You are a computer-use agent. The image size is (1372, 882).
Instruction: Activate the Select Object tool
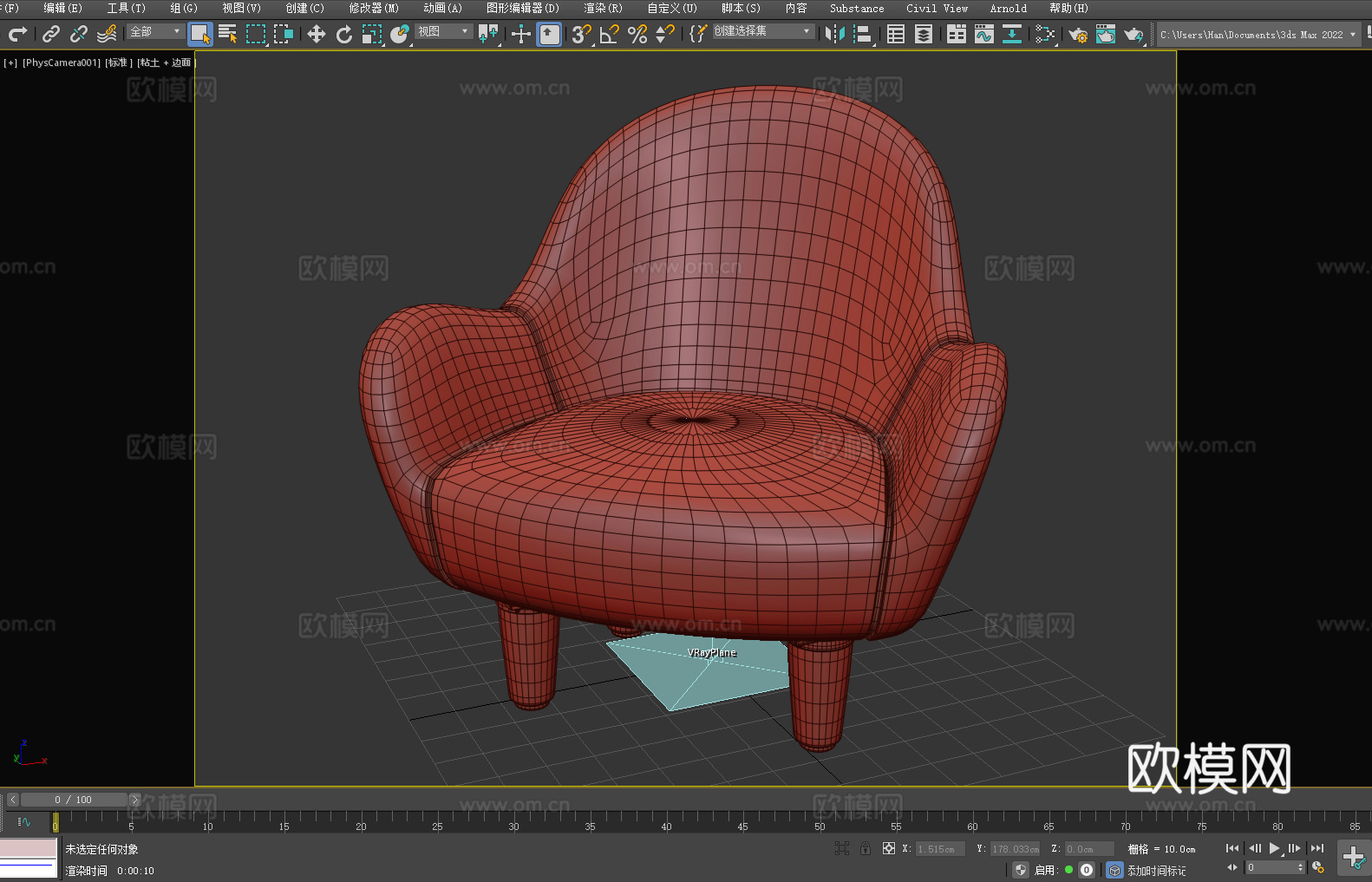[200, 34]
